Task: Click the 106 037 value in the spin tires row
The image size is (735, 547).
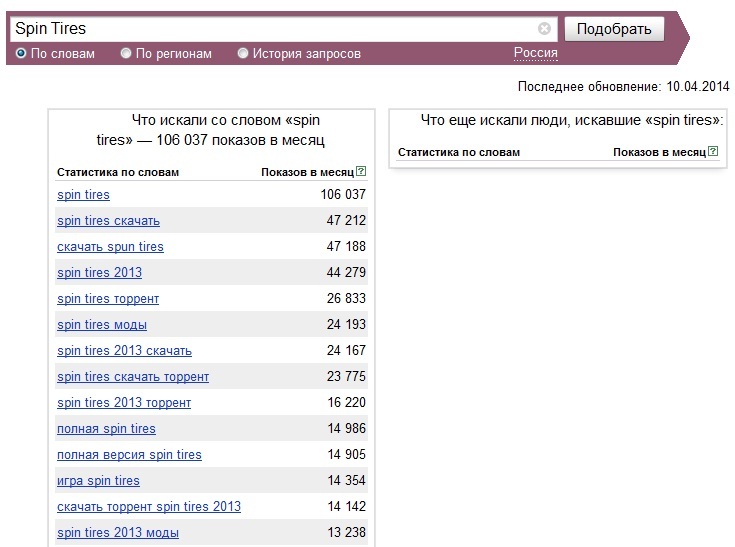Action: tap(343, 194)
